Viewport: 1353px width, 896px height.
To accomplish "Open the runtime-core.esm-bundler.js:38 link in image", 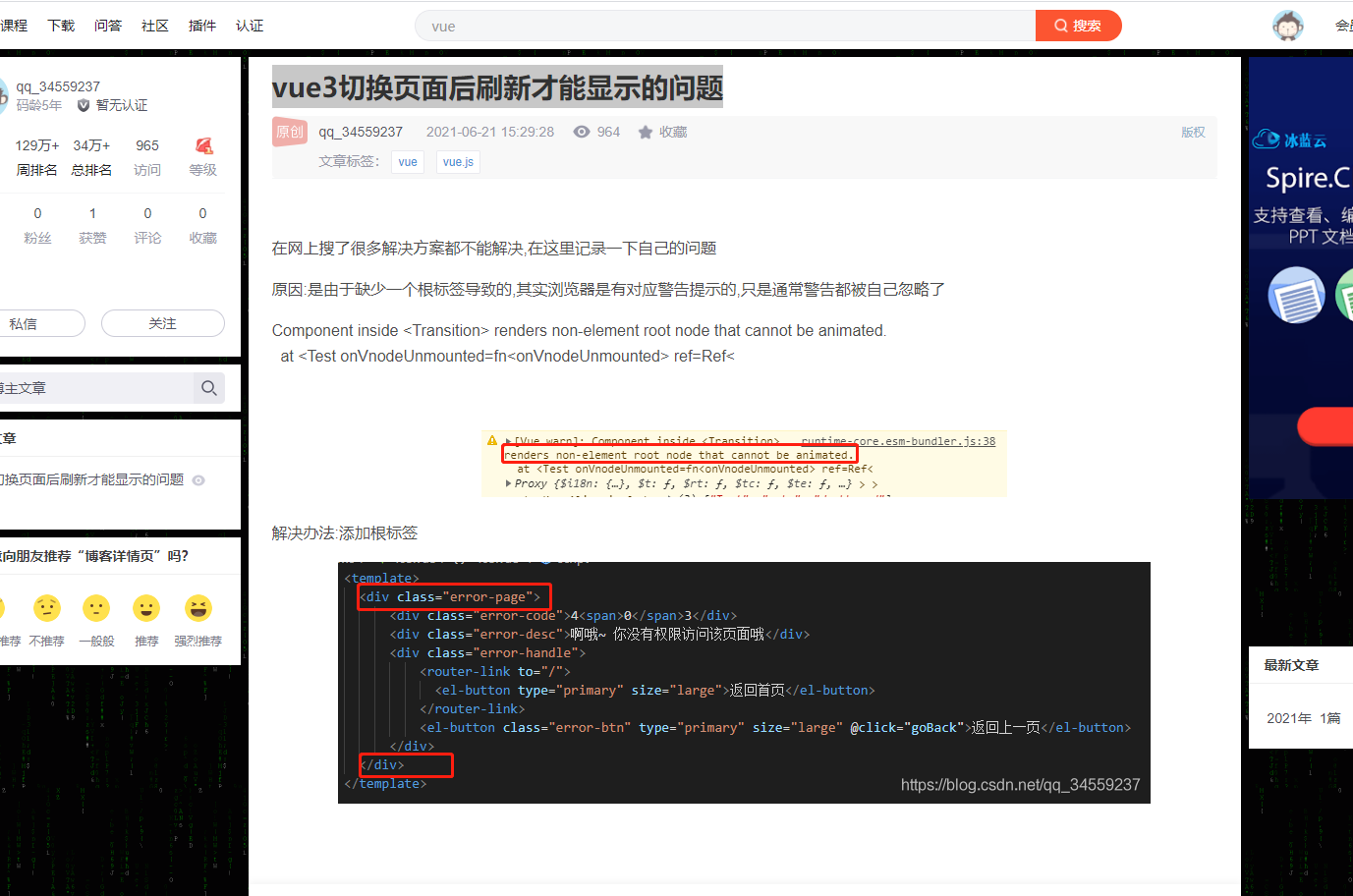I will click(898, 441).
